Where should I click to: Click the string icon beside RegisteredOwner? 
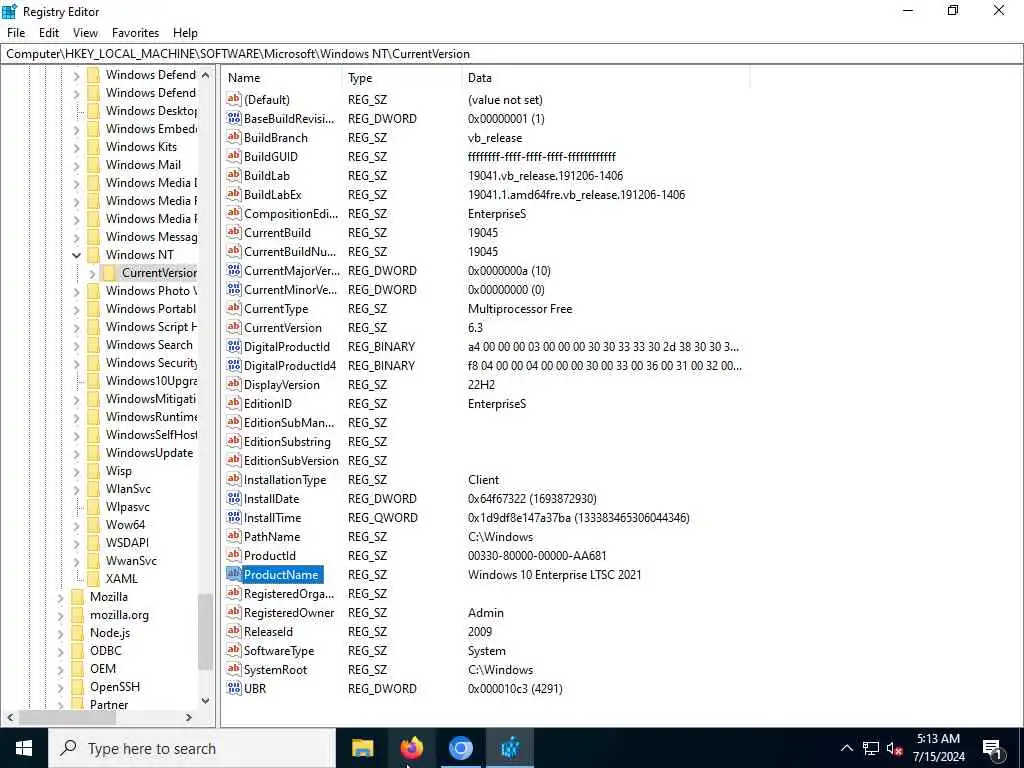click(234, 612)
